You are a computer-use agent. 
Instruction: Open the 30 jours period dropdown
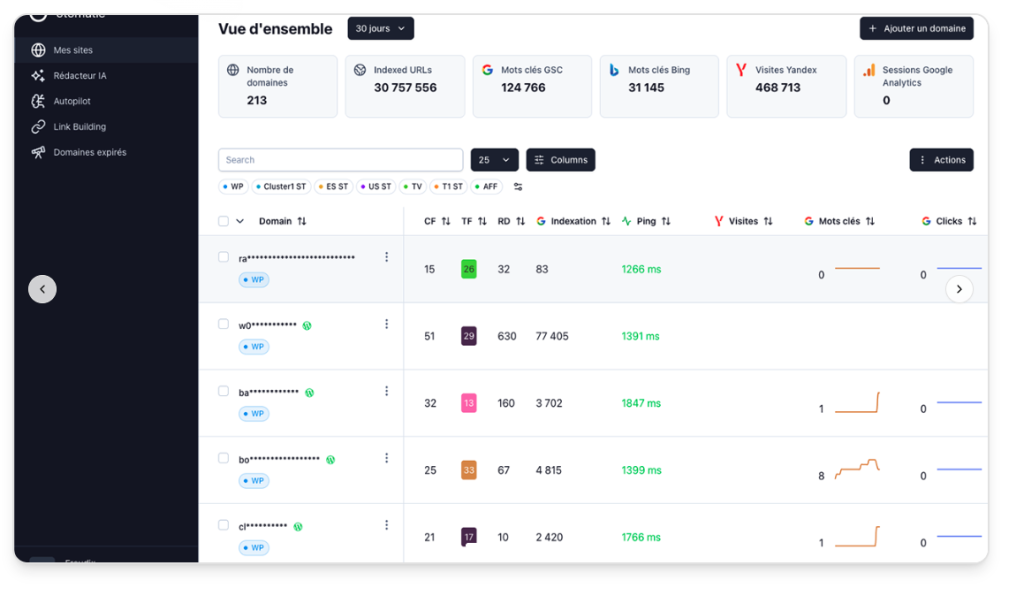(x=381, y=29)
